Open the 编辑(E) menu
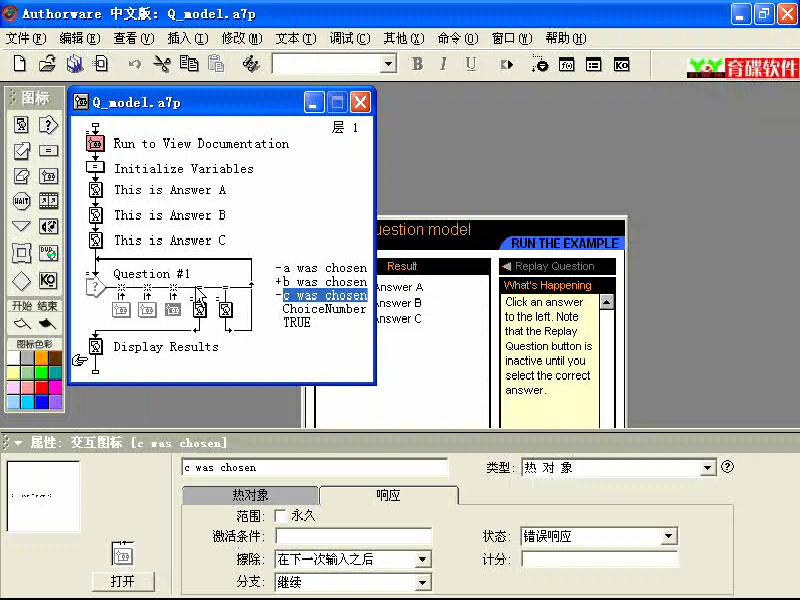 (x=80, y=38)
